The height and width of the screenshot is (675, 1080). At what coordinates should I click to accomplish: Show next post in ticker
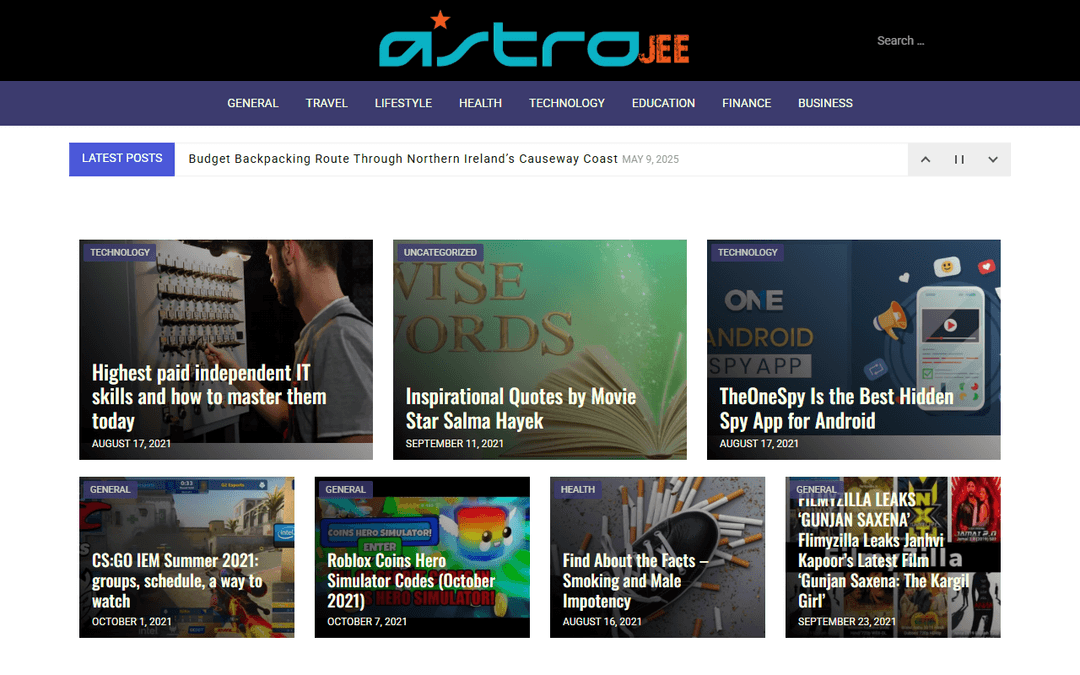click(x=993, y=160)
